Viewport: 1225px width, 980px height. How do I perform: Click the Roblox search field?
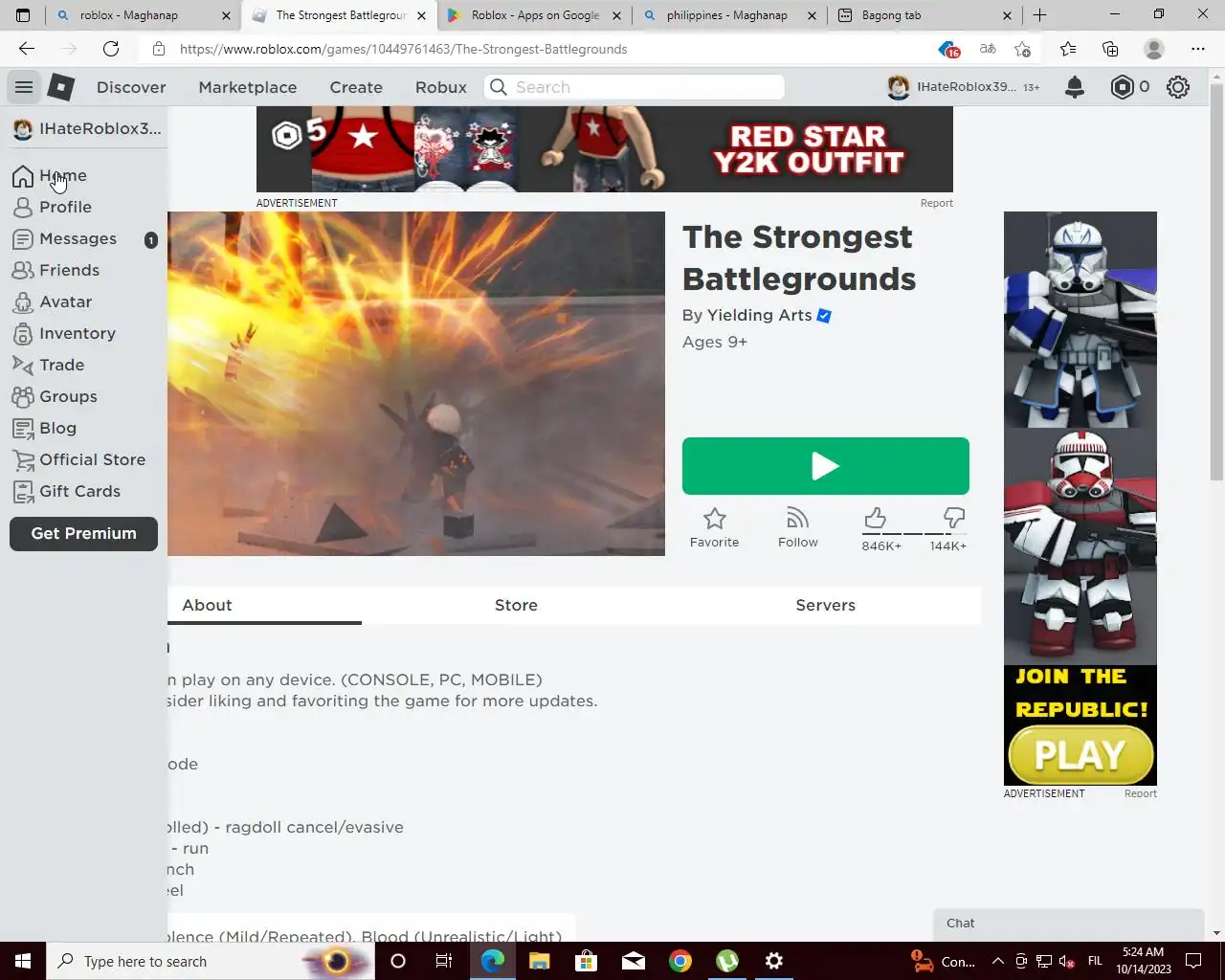pos(635,87)
